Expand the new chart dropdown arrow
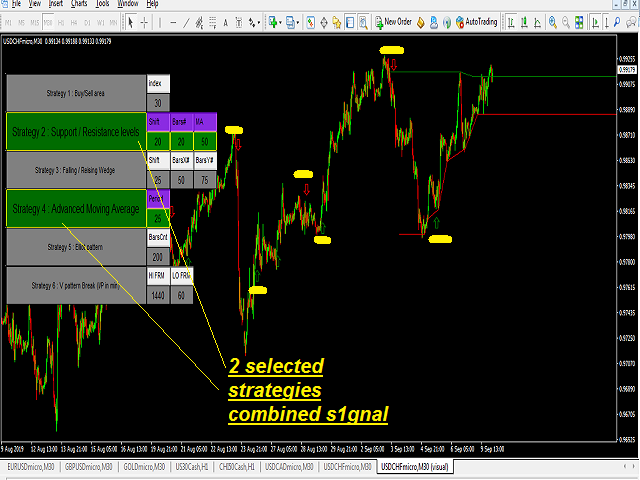Screen dimensions: 640x480 point(280,22)
